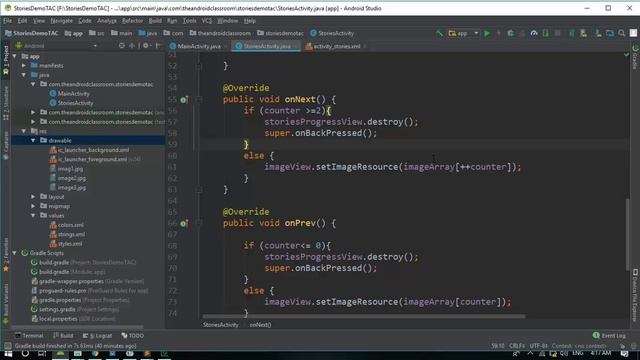640x360 pixels.
Task: Toggle the Captures tool window stripe
Action: click(x=6, y=145)
